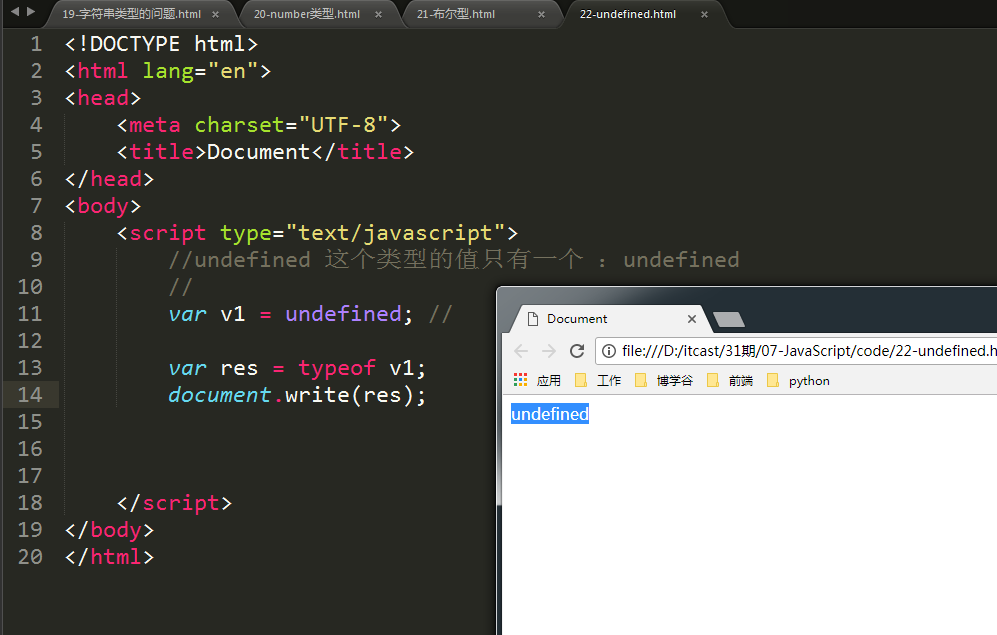Viewport: 997px width, 635px height.
Task: Click the site info icon in address bar
Action: pyautogui.click(x=609, y=351)
